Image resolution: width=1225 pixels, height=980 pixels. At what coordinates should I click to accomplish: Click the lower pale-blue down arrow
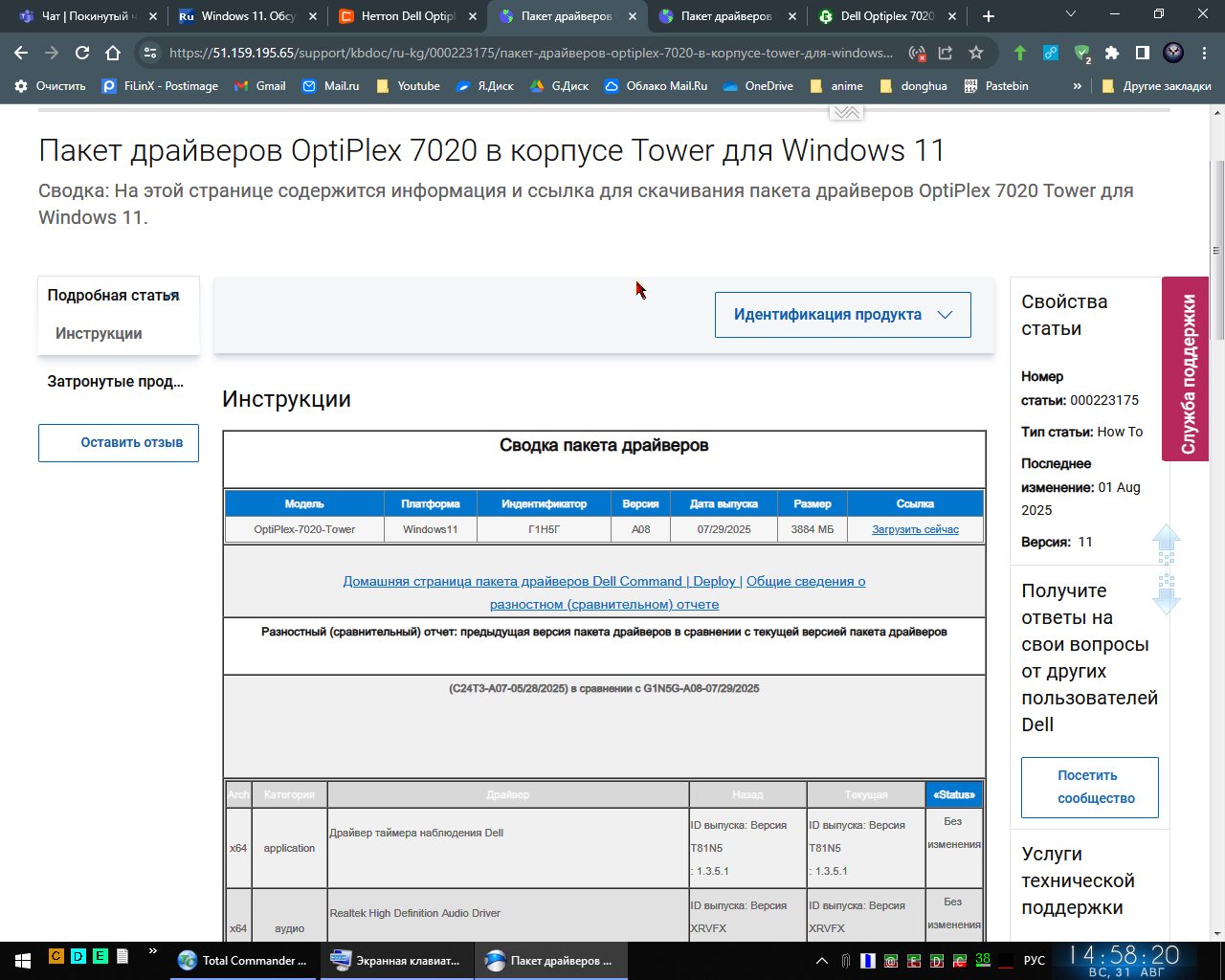tap(1166, 594)
